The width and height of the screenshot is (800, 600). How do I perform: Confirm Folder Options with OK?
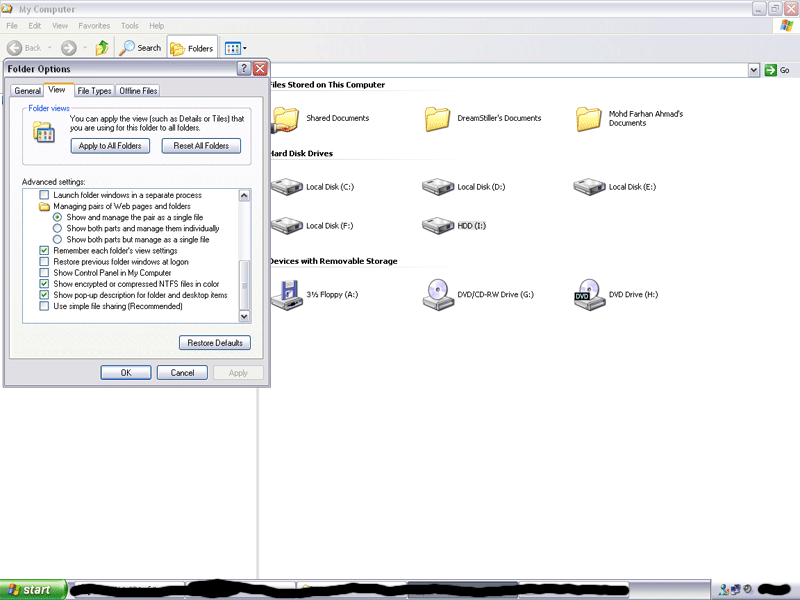[x=126, y=372]
